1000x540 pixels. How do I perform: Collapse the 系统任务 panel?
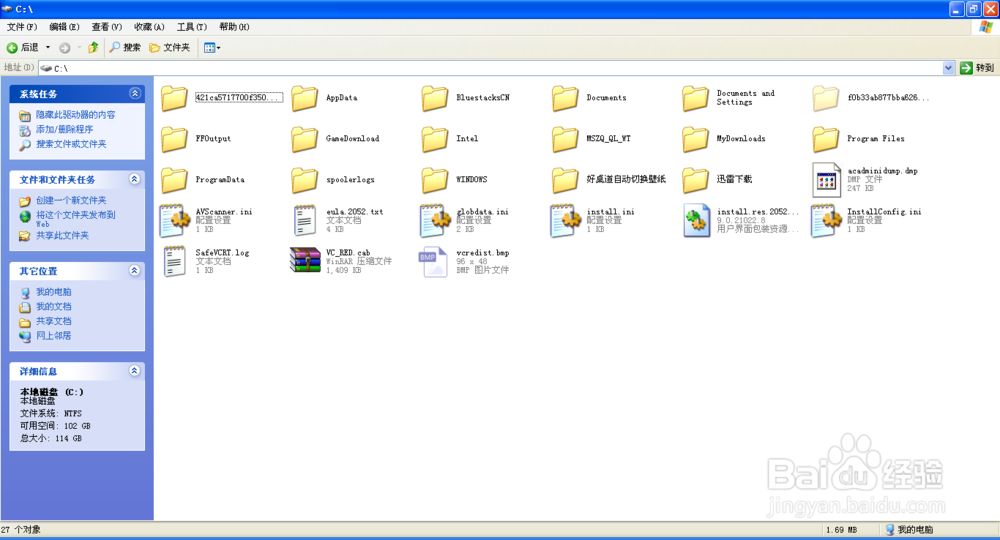pos(135,93)
